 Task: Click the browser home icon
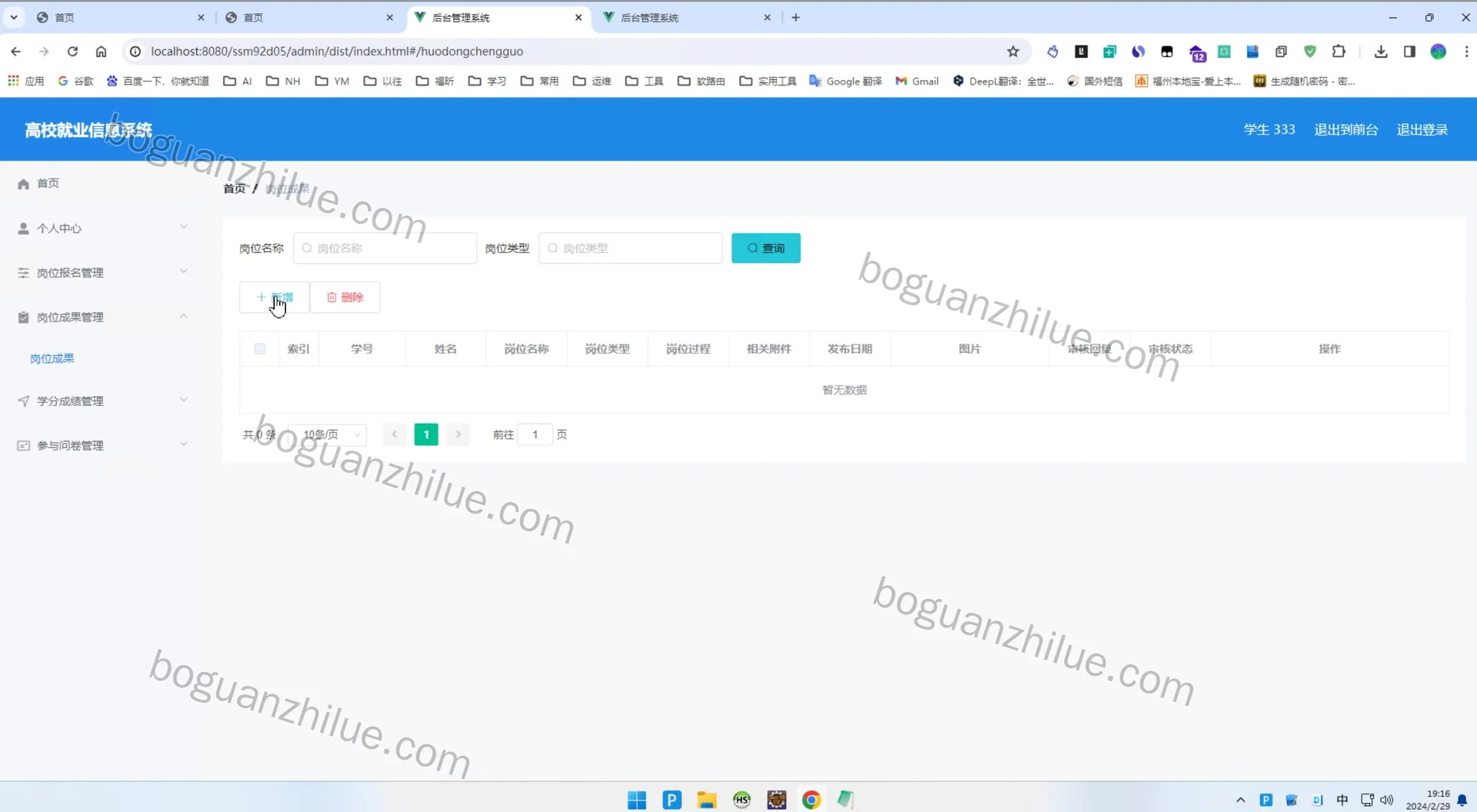(x=101, y=52)
